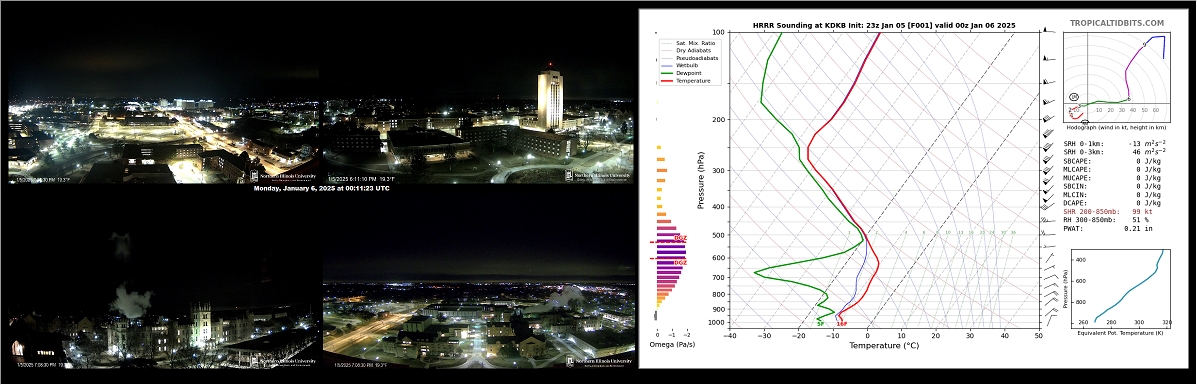Click the Northern Illinois University logo on the tower webcam
This screenshot has width=1197, height=385.
pyautogui.click(x=599, y=176)
